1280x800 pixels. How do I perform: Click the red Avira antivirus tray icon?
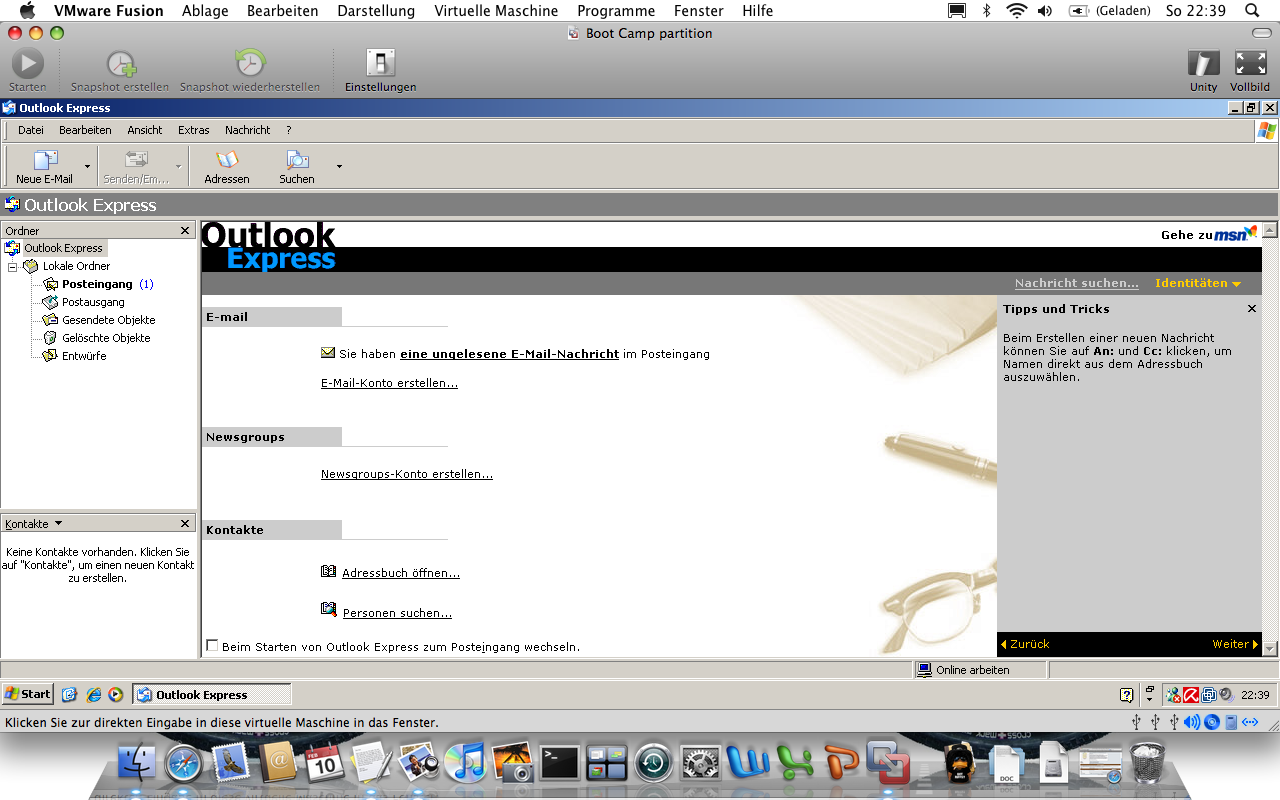tap(1191, 694)
